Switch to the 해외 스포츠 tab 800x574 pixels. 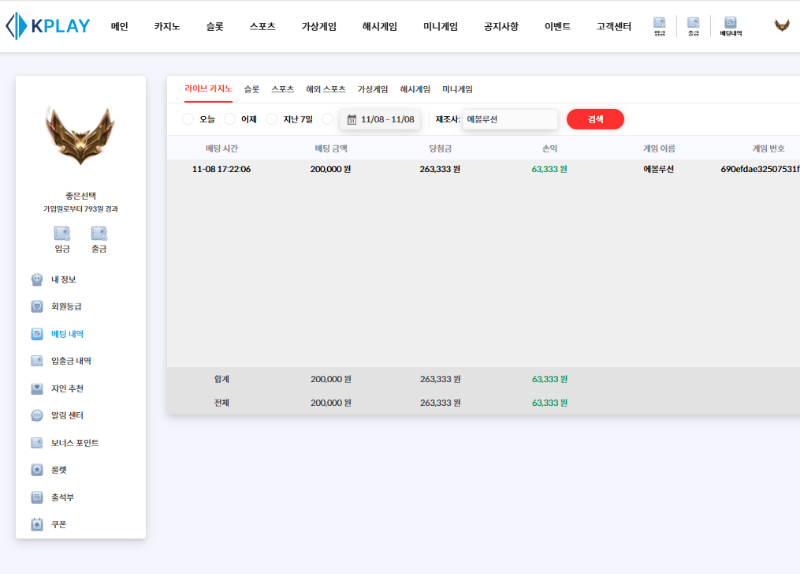click(x=325, y=89)
